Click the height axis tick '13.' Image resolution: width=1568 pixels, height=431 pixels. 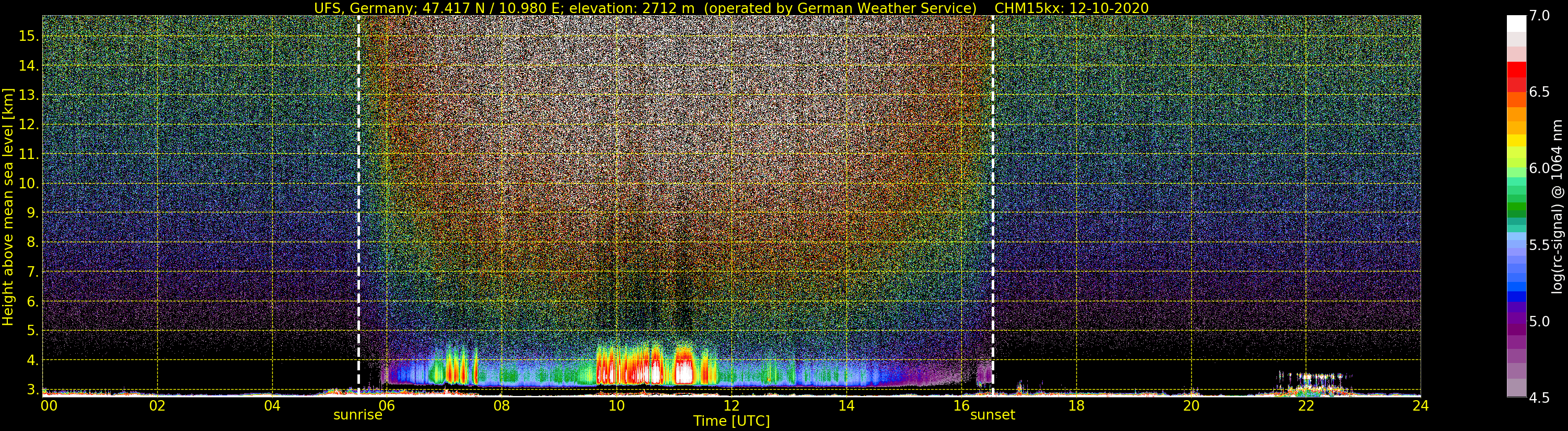coord(29,95)
